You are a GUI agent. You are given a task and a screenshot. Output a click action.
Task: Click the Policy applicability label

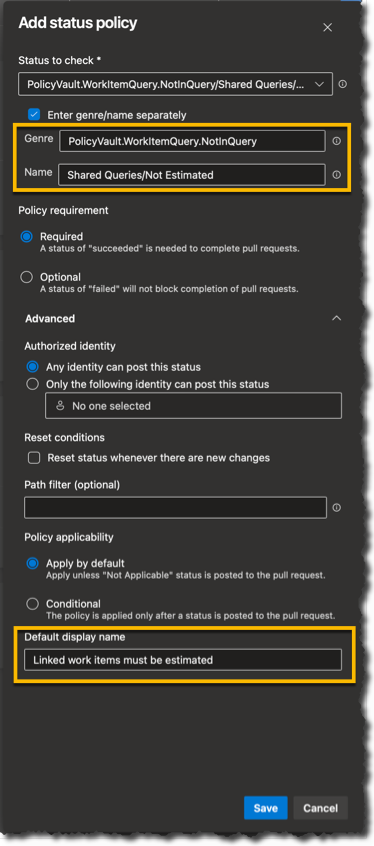69,537
